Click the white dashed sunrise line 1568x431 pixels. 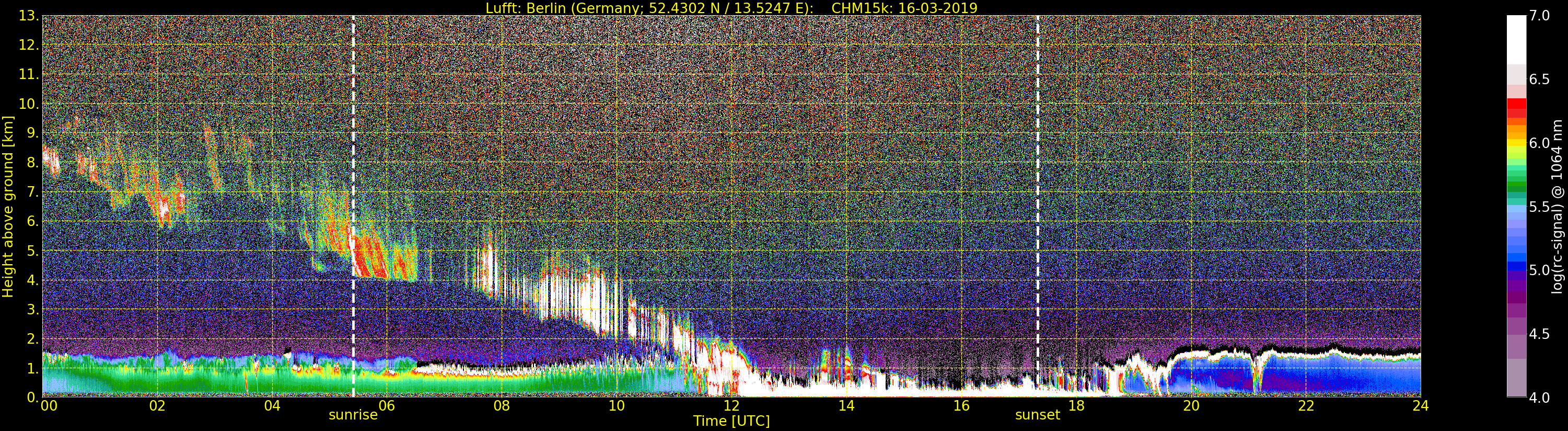click(x=353, y=206)
